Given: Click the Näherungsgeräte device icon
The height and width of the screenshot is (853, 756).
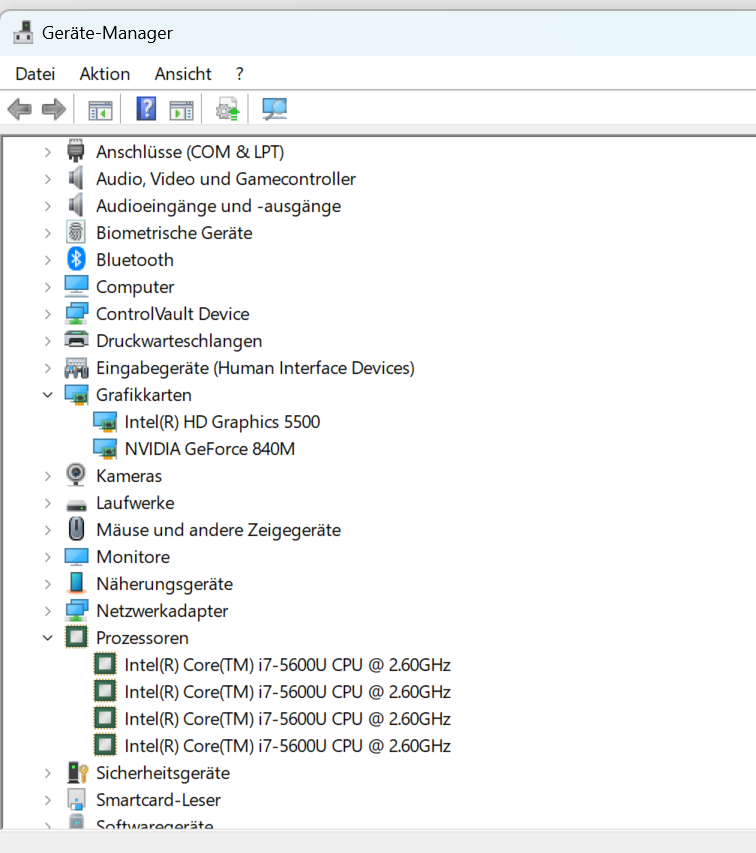Looking at the screenshot, I should click(x=76, y=583).
